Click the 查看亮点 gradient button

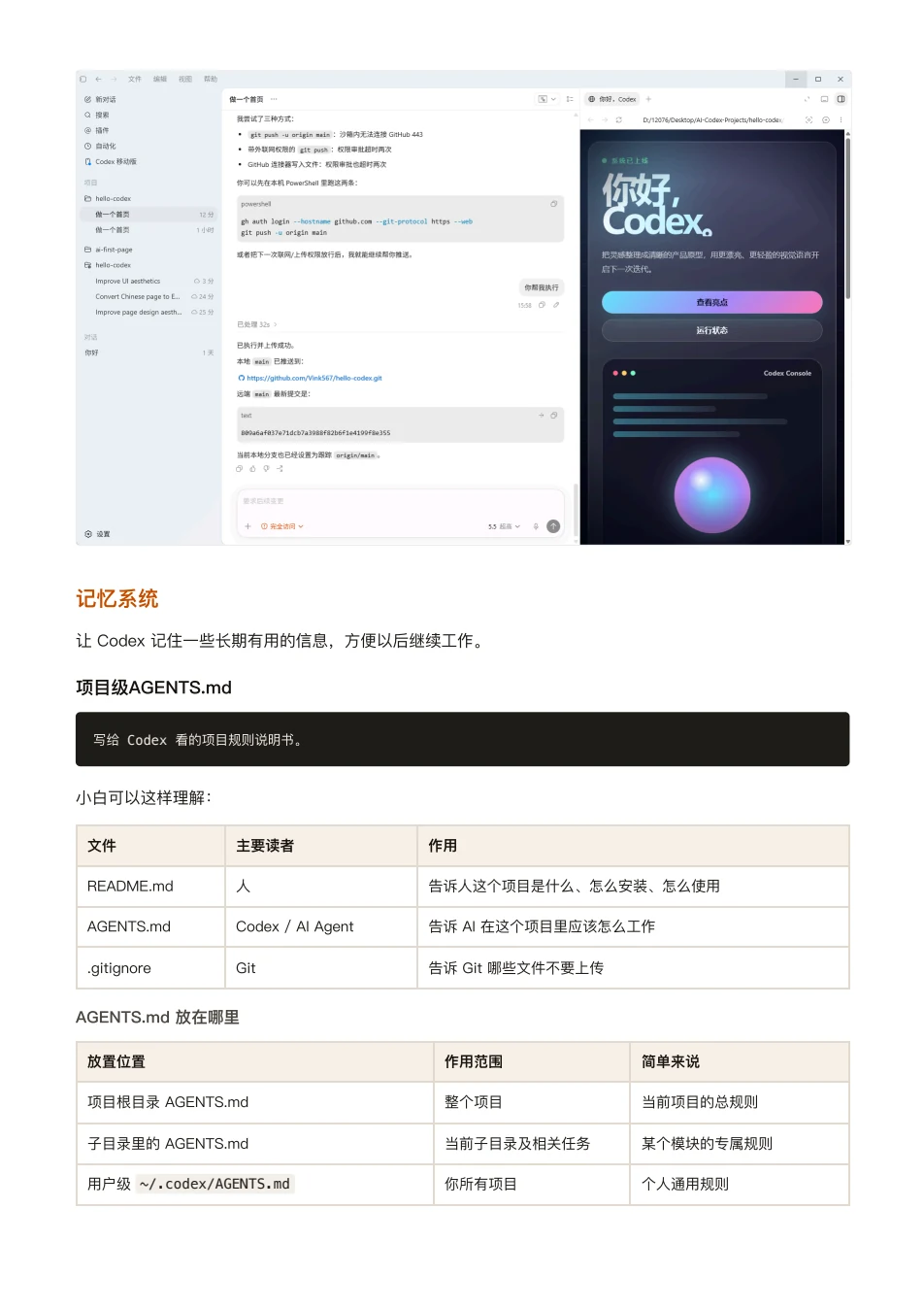(712, 303)
